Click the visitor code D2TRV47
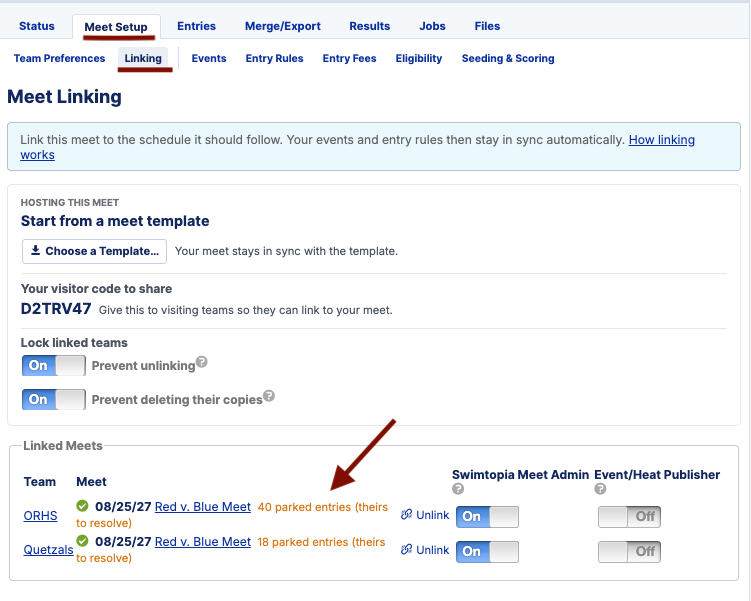This screenshot has width=751, height=601. (56, 309)
